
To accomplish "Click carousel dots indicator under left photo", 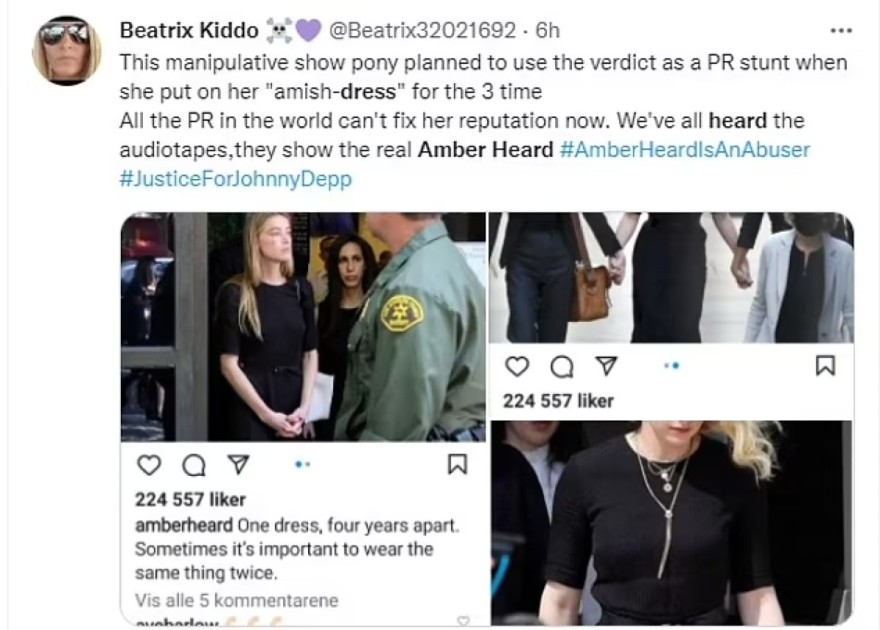I will [302, 464].
